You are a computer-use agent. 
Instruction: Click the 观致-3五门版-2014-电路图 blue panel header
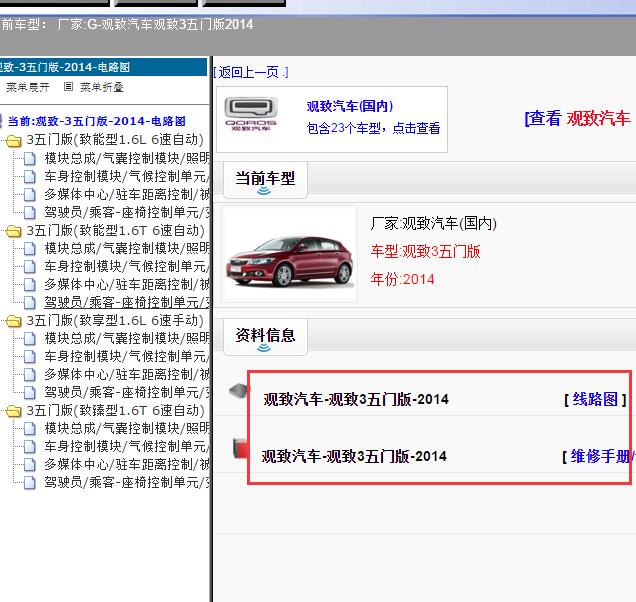pyautogui.click(x=103, y=67)
